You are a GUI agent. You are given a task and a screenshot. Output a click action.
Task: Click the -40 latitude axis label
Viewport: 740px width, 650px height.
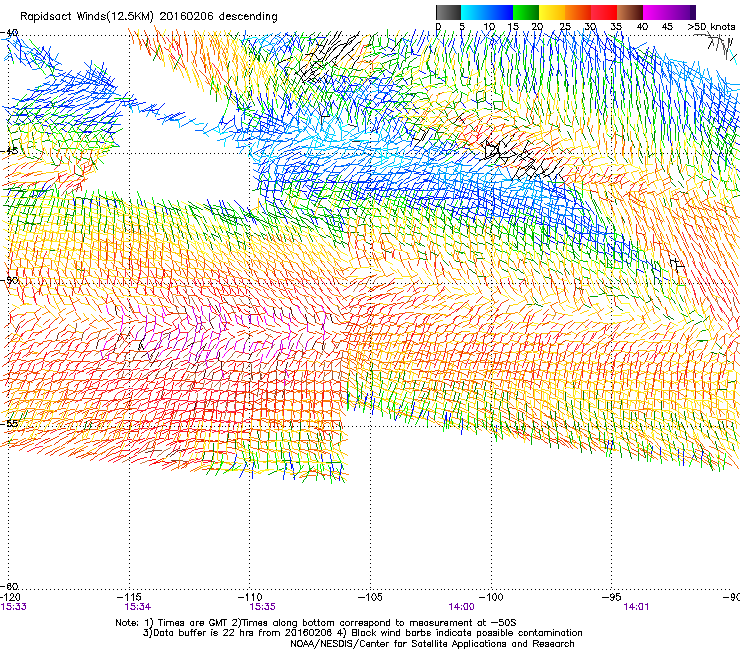pyautogui.click(x=9, y=33)
